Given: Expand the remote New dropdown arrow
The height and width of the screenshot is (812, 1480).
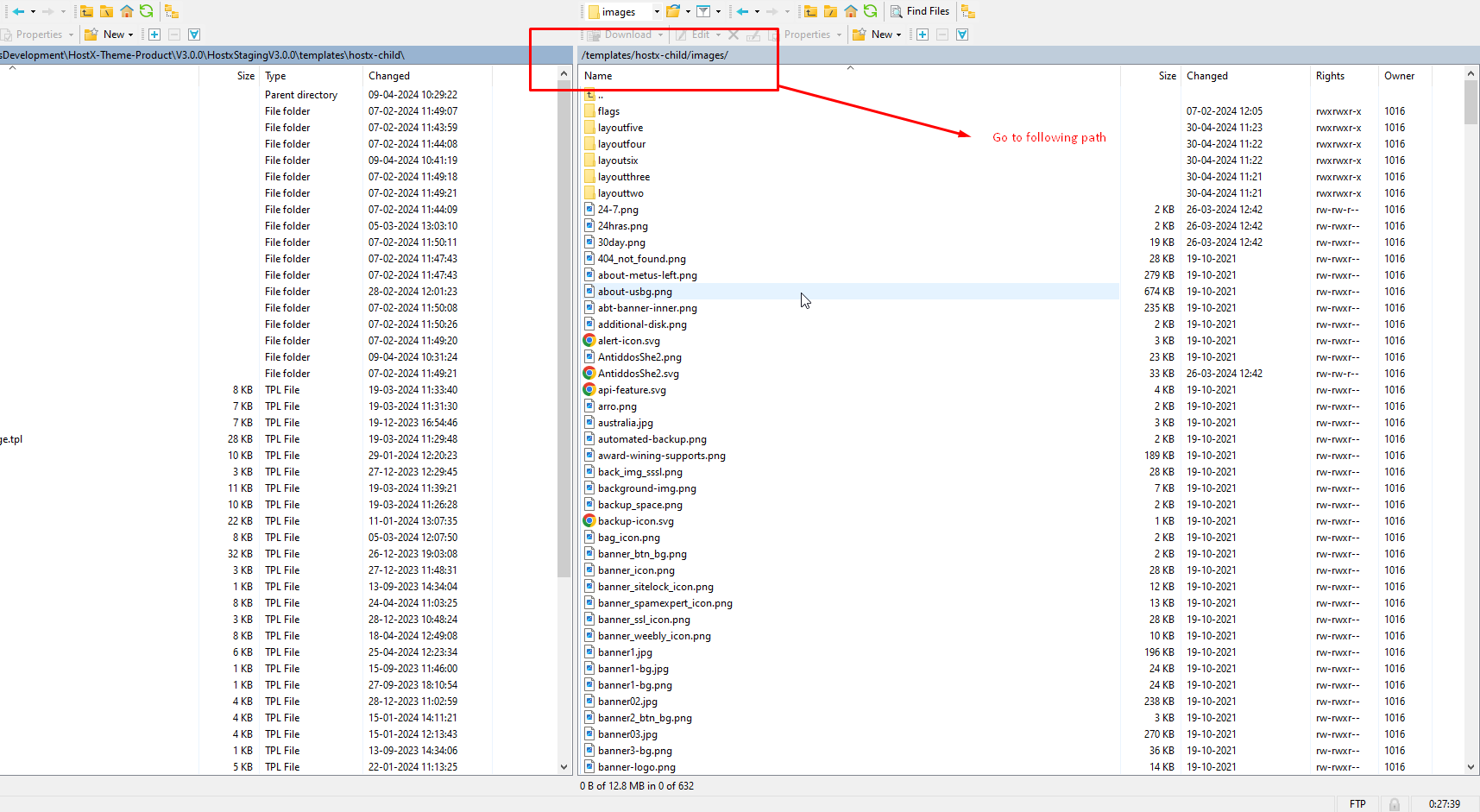Looking at the screenshot, I should pyautogui.click(x=899, y=35).
